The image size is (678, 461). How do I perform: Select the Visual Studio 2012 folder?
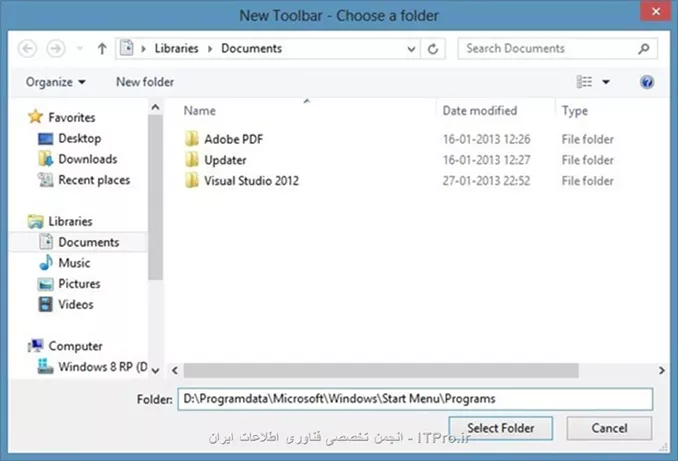pyautogui.click(x=251, y=181)
